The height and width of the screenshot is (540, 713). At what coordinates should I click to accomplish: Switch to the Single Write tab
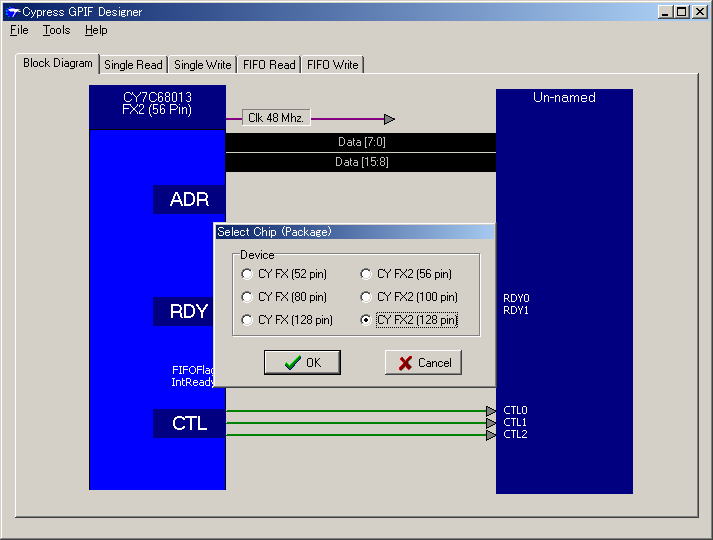pyautogui.click(x=203, y=65)
